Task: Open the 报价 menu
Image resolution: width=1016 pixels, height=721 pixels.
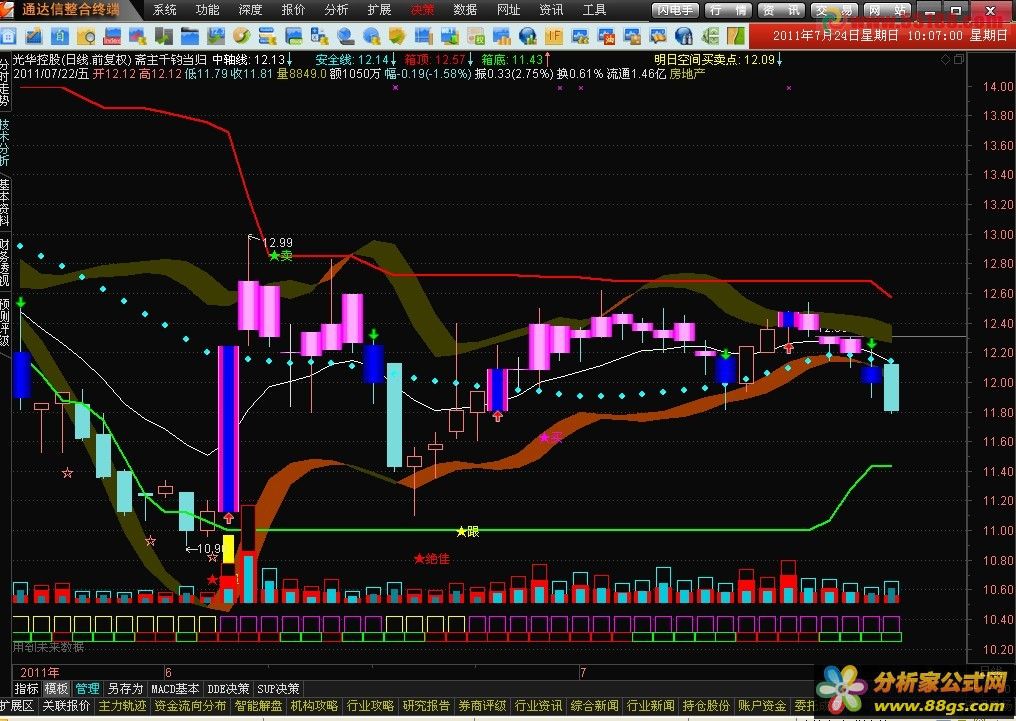Action: point(293,10)
